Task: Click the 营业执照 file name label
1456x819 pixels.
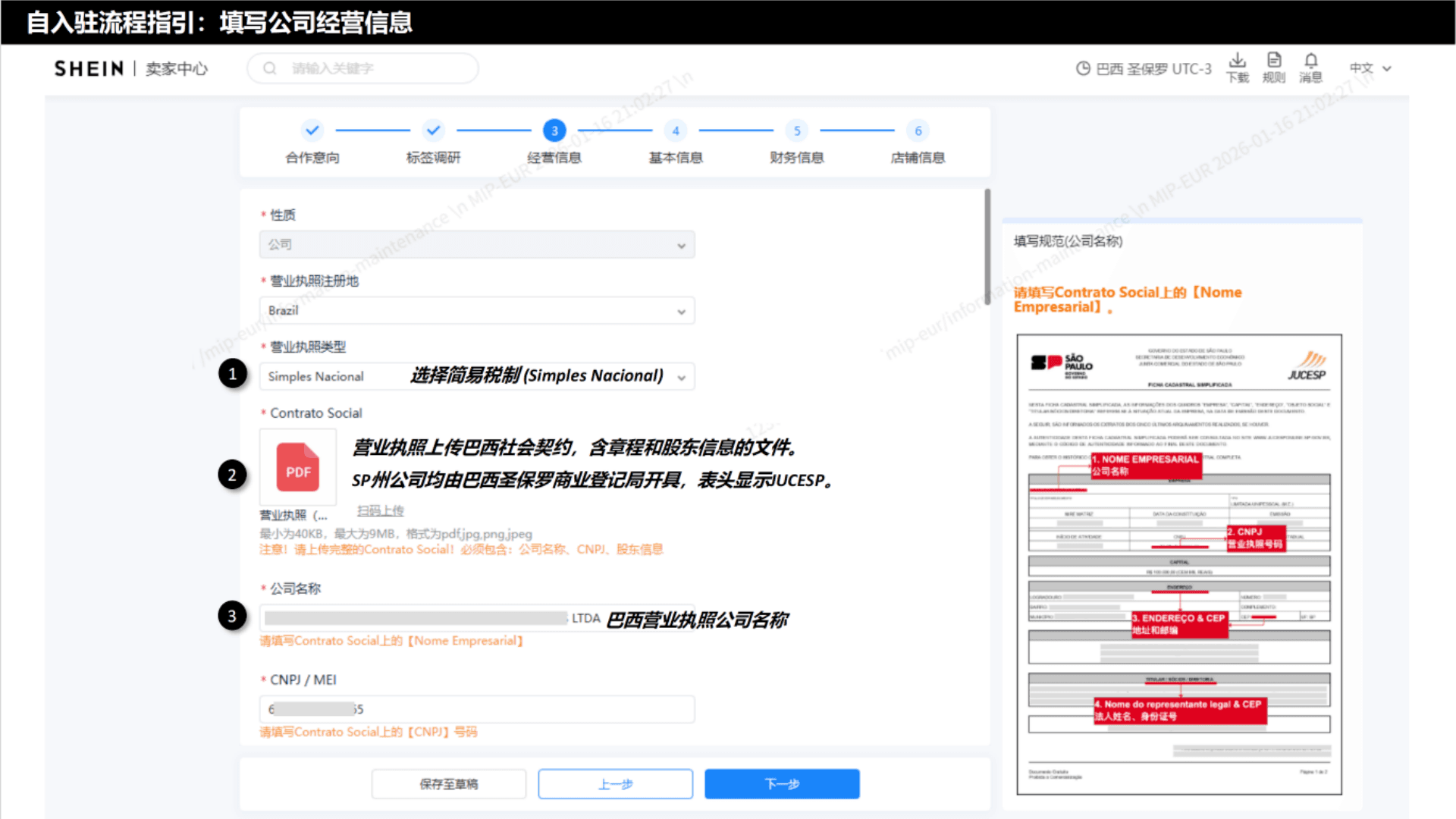Action: 293,515
